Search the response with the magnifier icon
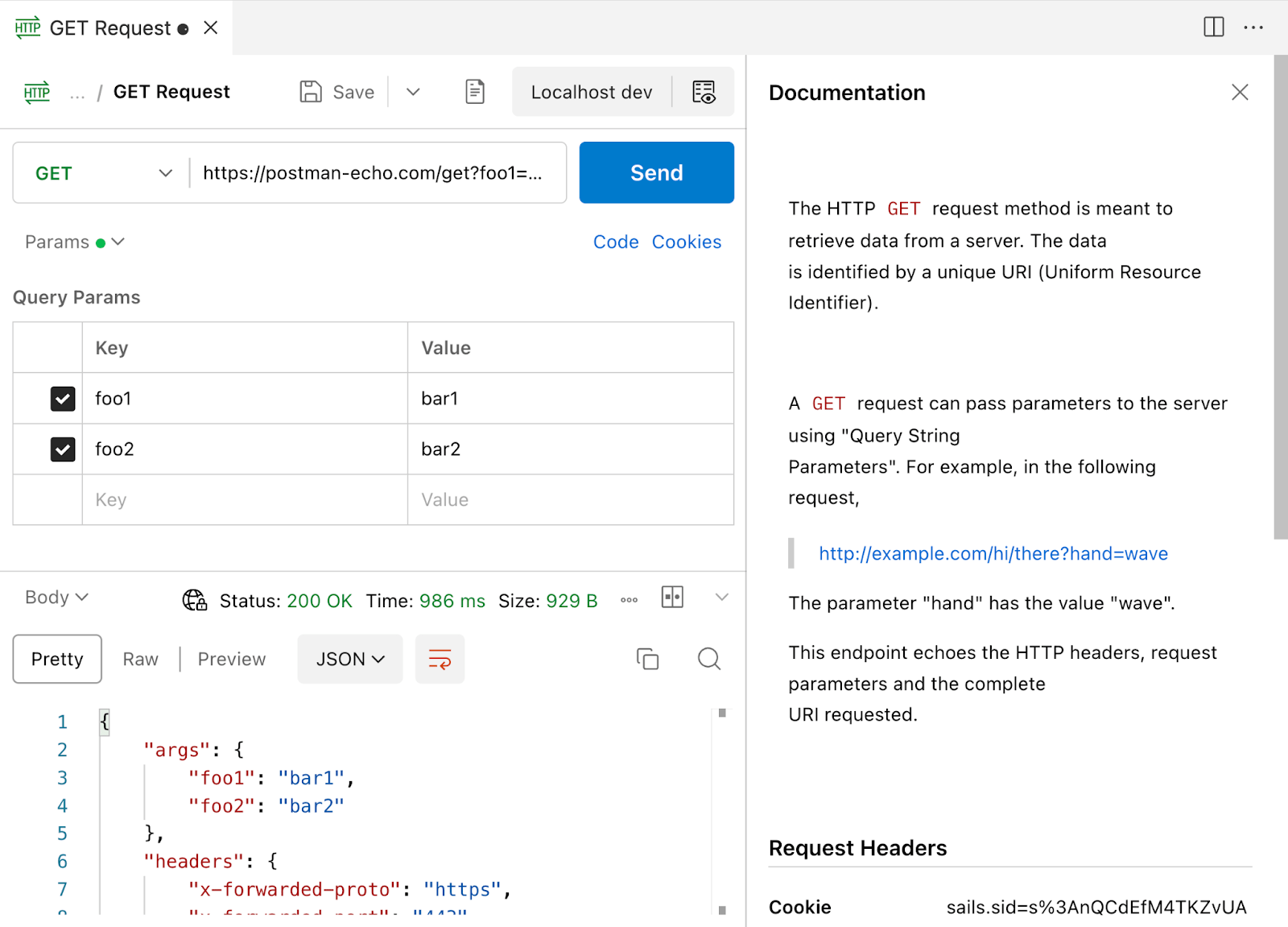 click(x=709, y=659)
